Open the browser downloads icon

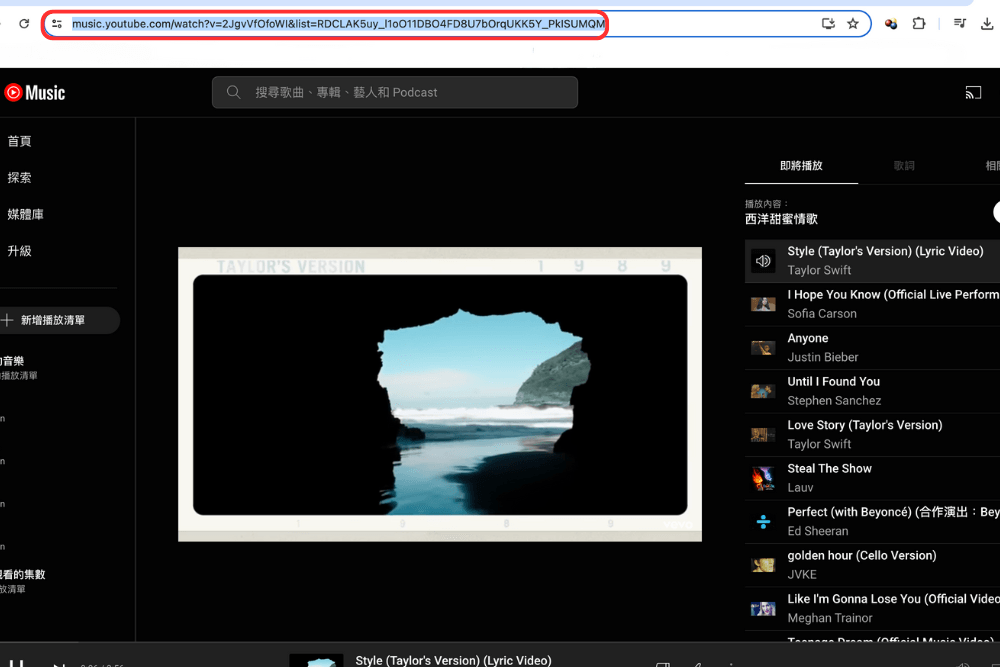point(987,24)
